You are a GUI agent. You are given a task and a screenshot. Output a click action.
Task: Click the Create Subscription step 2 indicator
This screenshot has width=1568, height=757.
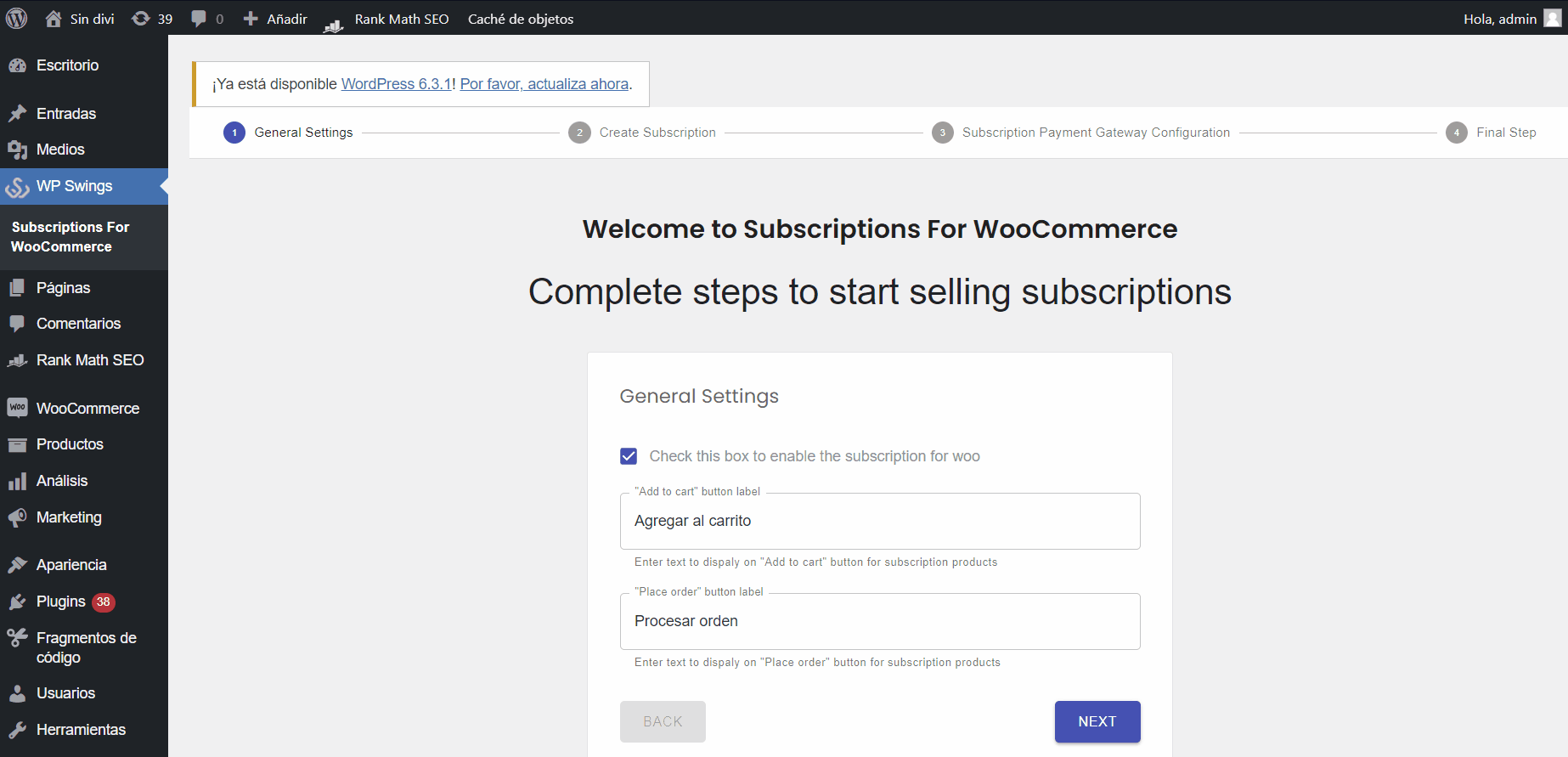tap(579, 133)
